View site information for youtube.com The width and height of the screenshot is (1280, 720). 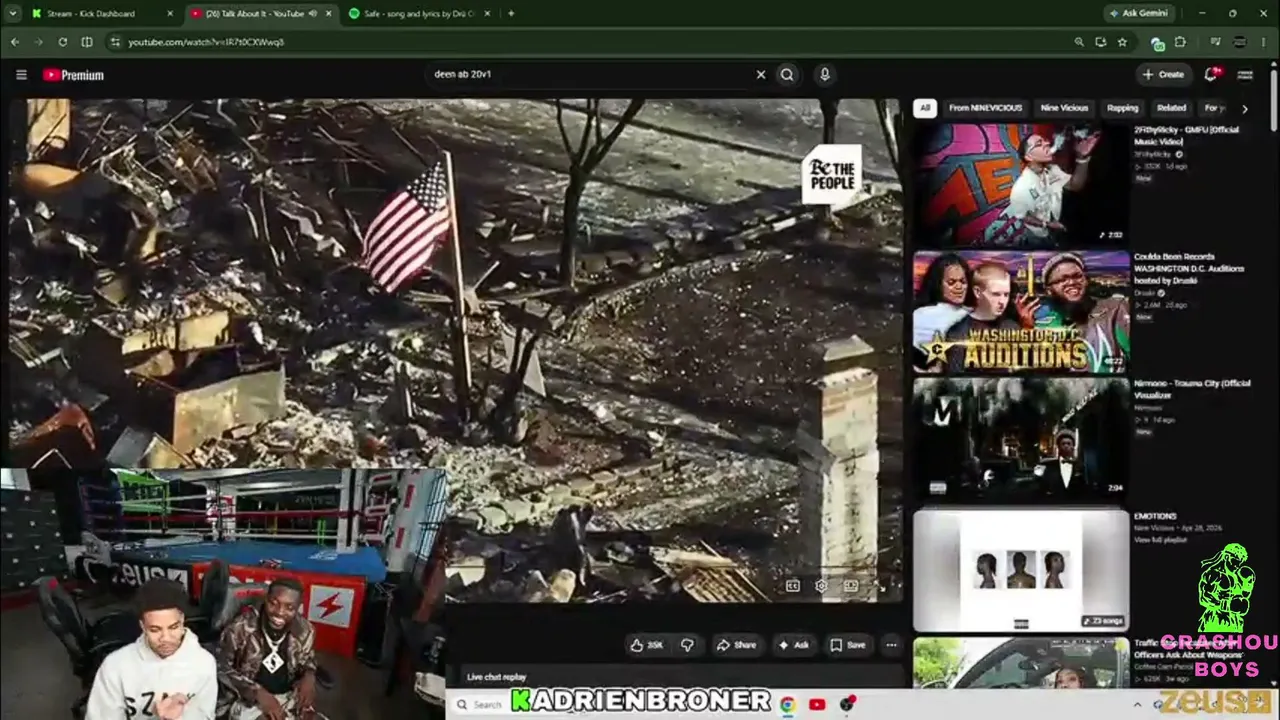115,42
